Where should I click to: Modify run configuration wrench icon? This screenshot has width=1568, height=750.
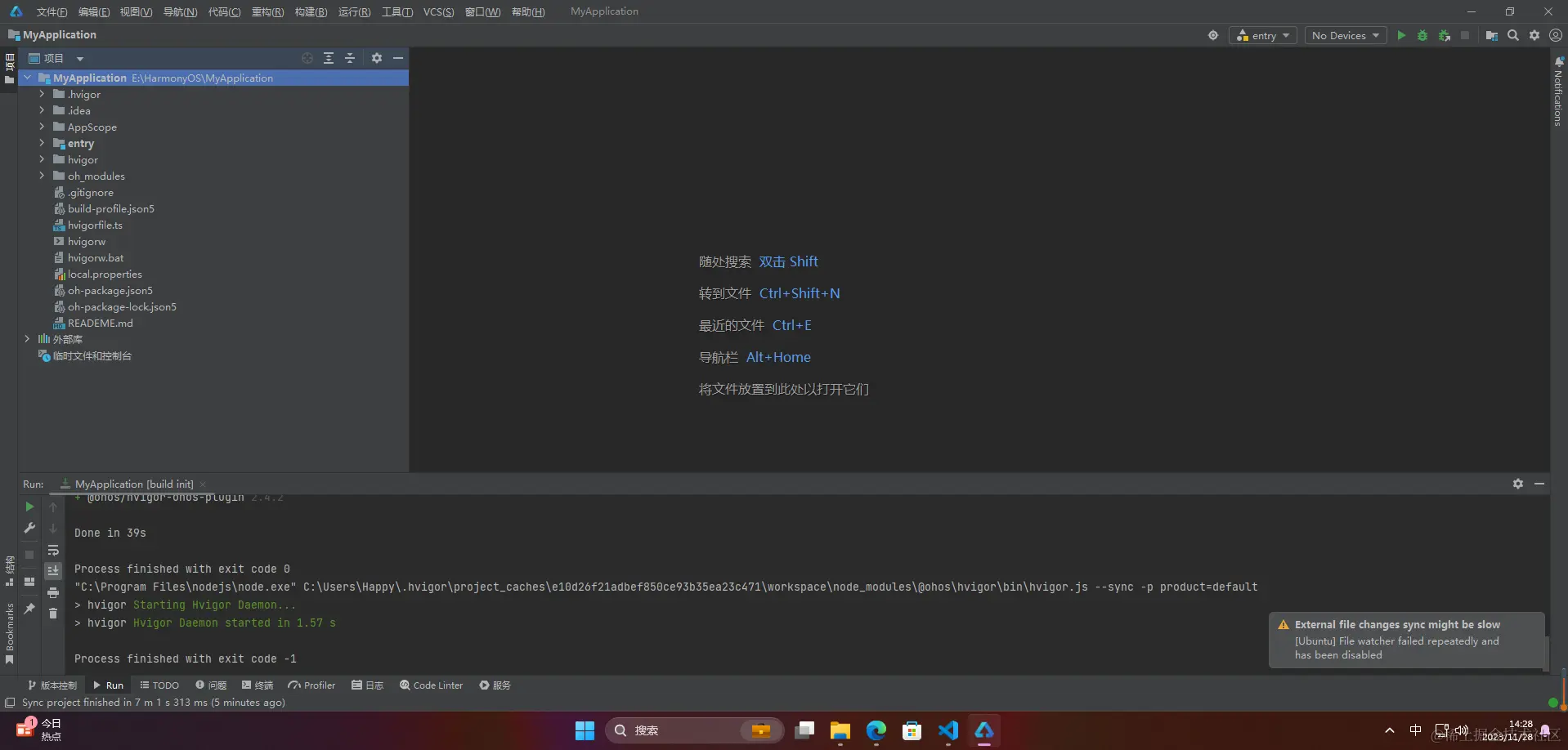tap(29, 528)
